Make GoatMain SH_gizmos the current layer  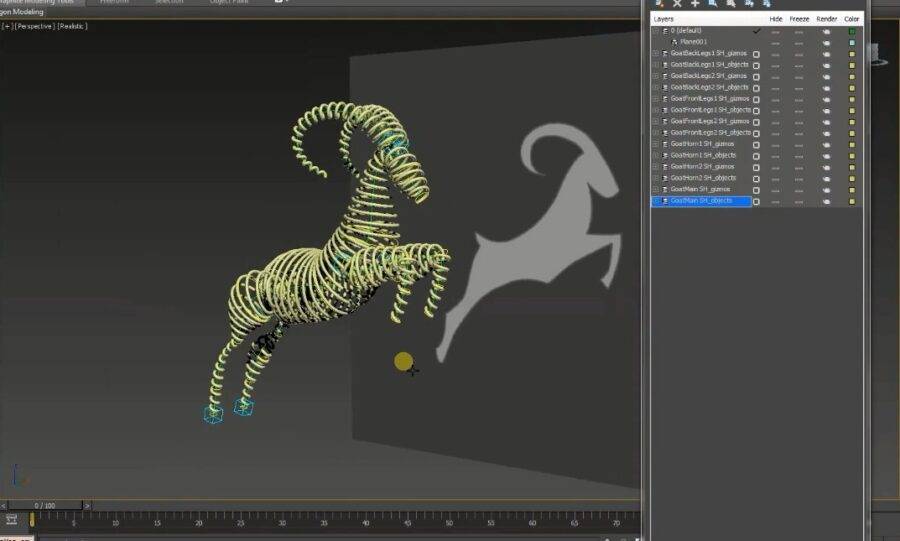(756, 190)
